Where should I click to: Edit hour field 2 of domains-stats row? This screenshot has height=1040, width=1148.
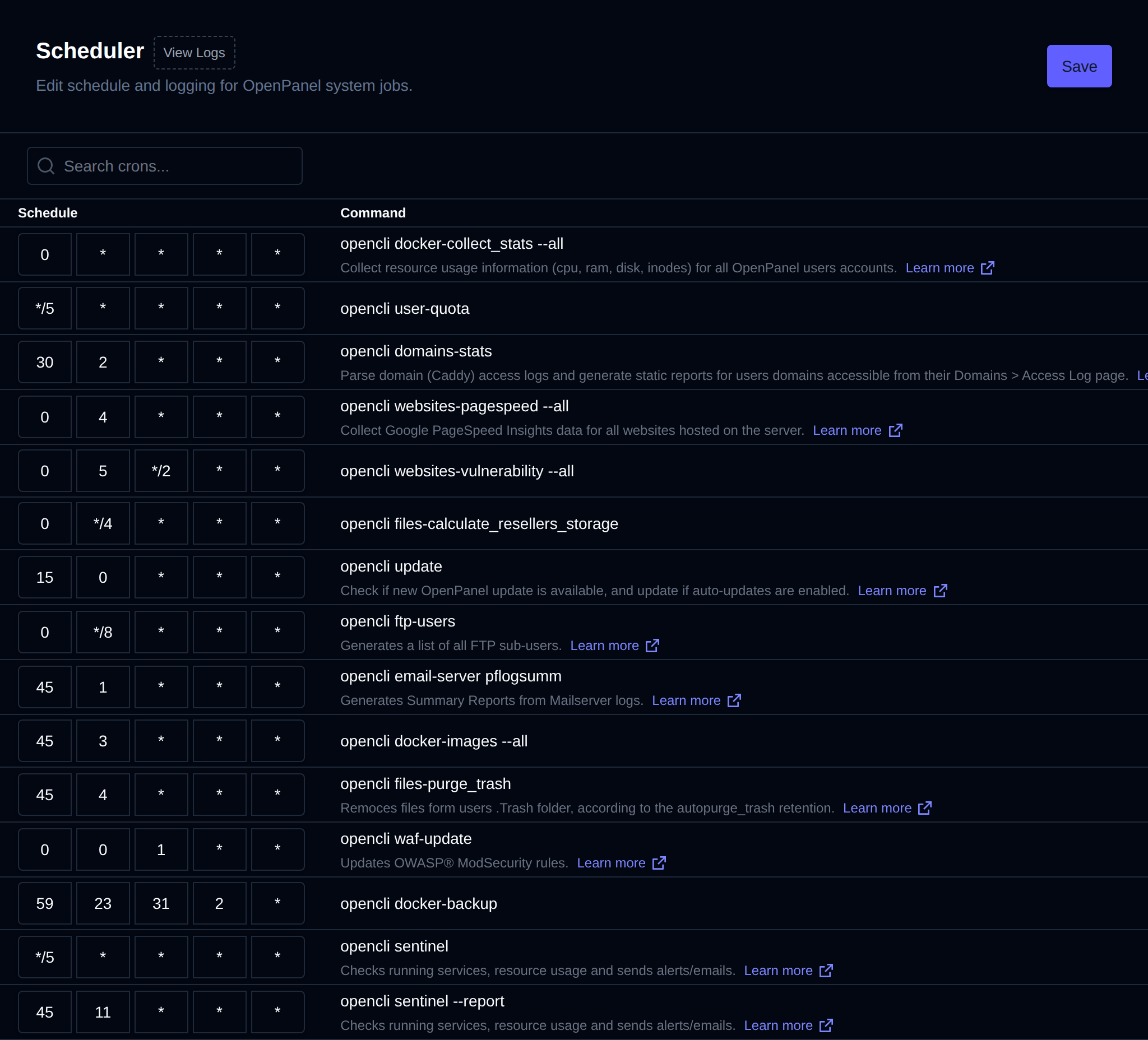[x=103, y=363]
